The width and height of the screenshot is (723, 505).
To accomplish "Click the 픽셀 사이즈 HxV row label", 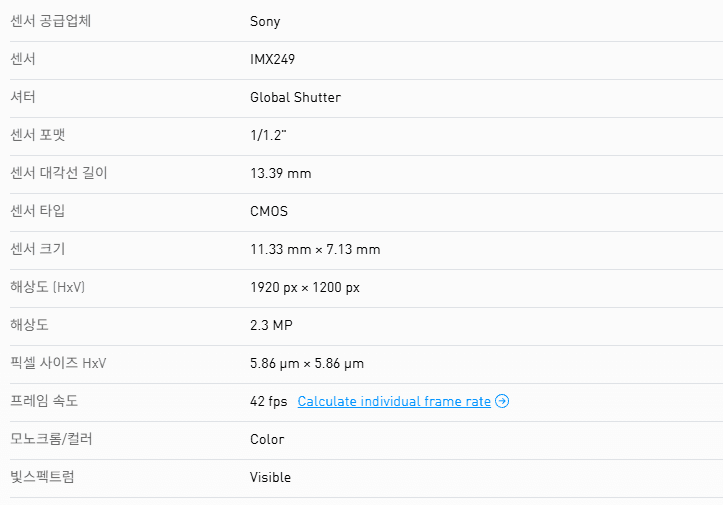I will point(58,363).
